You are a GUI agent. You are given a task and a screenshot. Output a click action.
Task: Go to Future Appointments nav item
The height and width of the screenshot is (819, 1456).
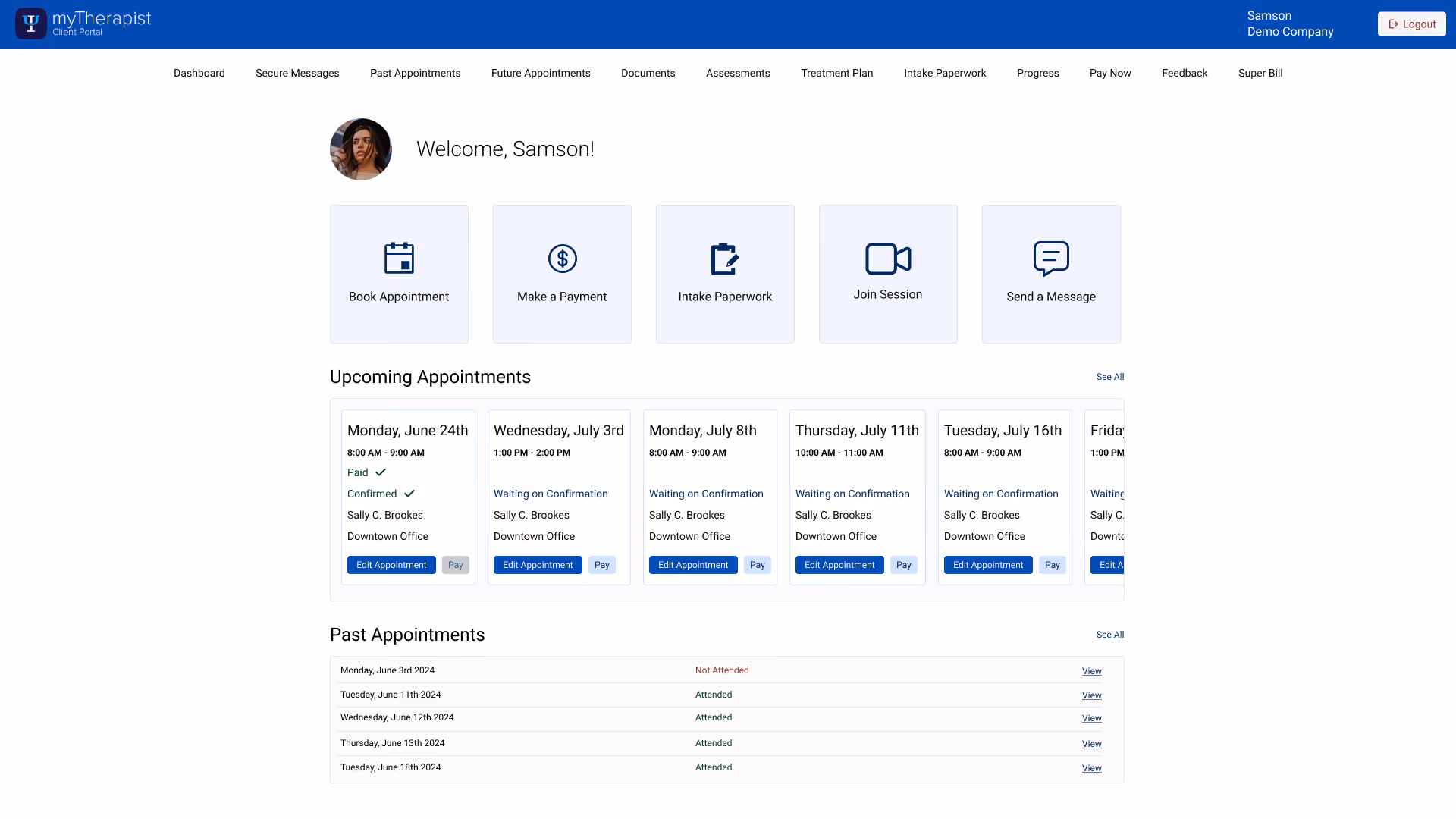pyautogui.click(x=541, y=73)
